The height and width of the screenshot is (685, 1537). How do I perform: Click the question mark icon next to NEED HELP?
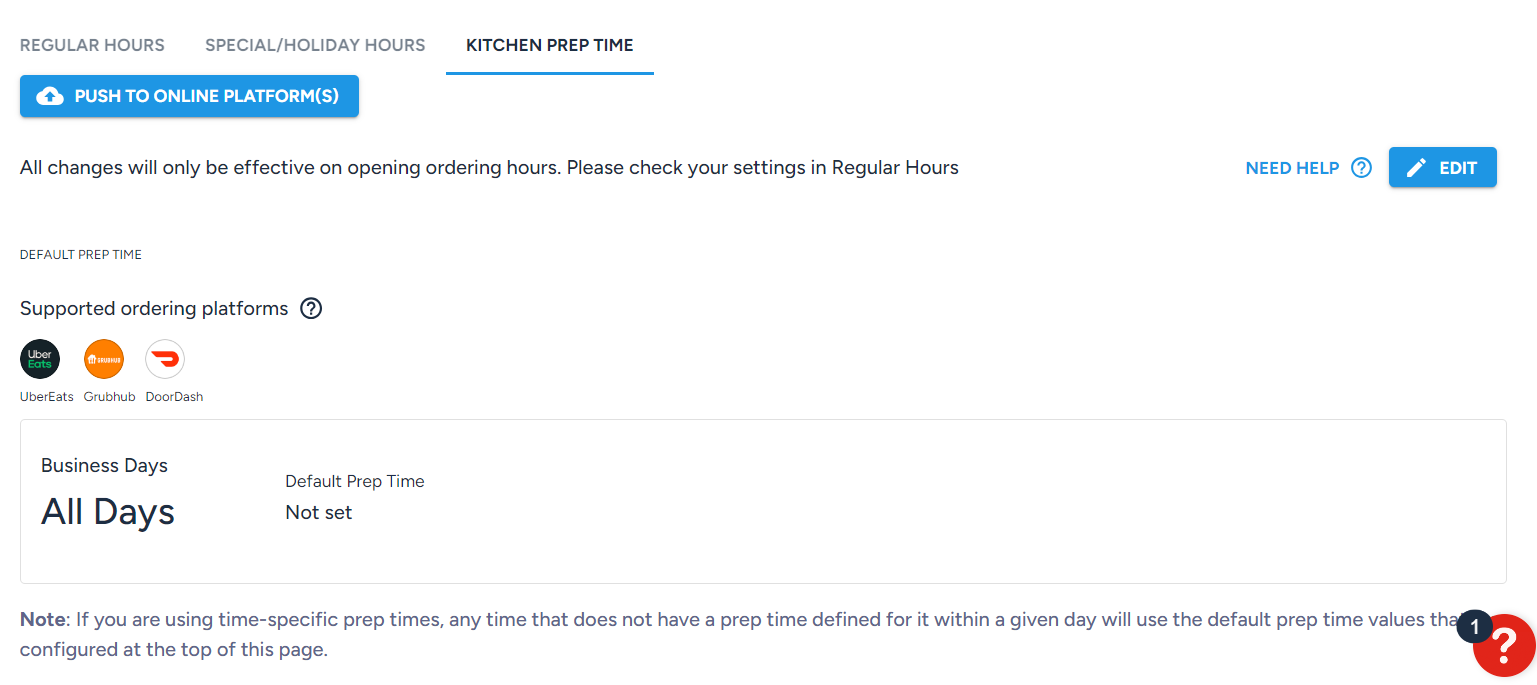pyautogui.click(x=1361, y=167)
